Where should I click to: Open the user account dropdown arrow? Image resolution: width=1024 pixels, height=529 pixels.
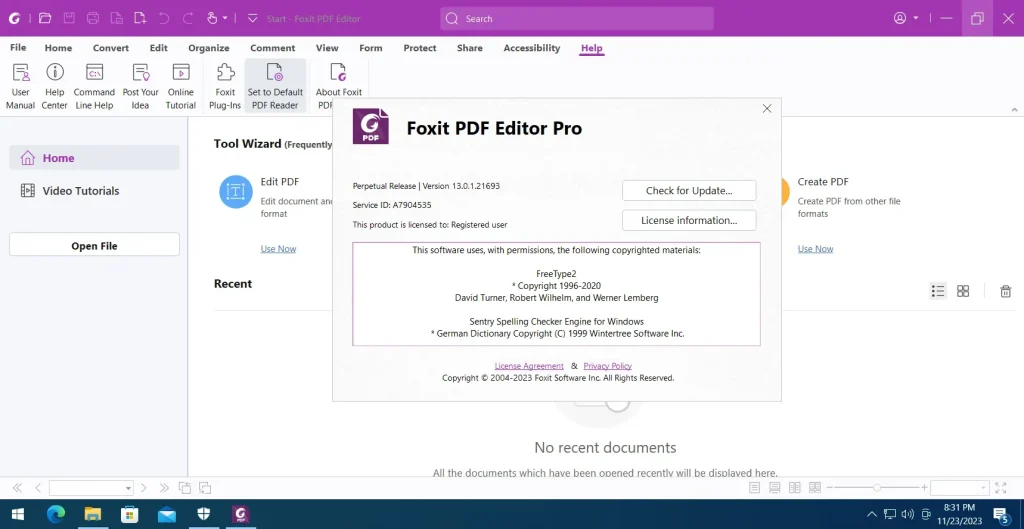click(x=916, y=18)
